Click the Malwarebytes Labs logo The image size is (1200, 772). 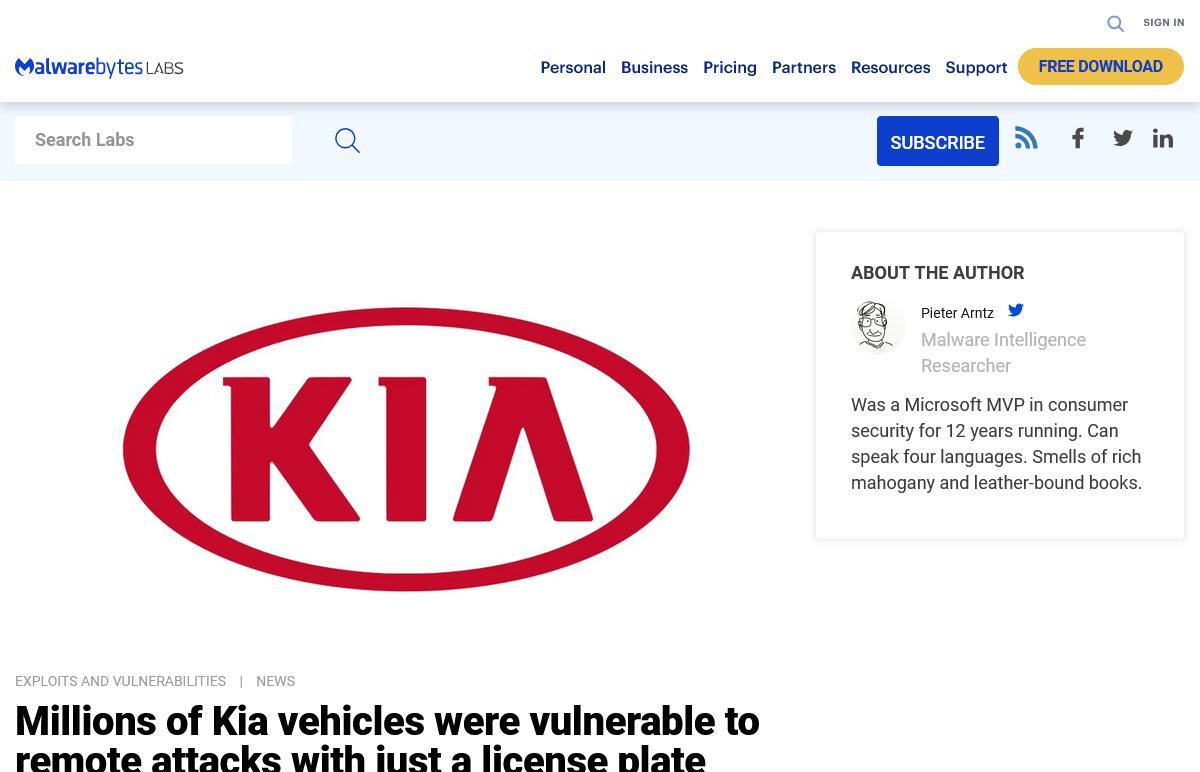99,67
